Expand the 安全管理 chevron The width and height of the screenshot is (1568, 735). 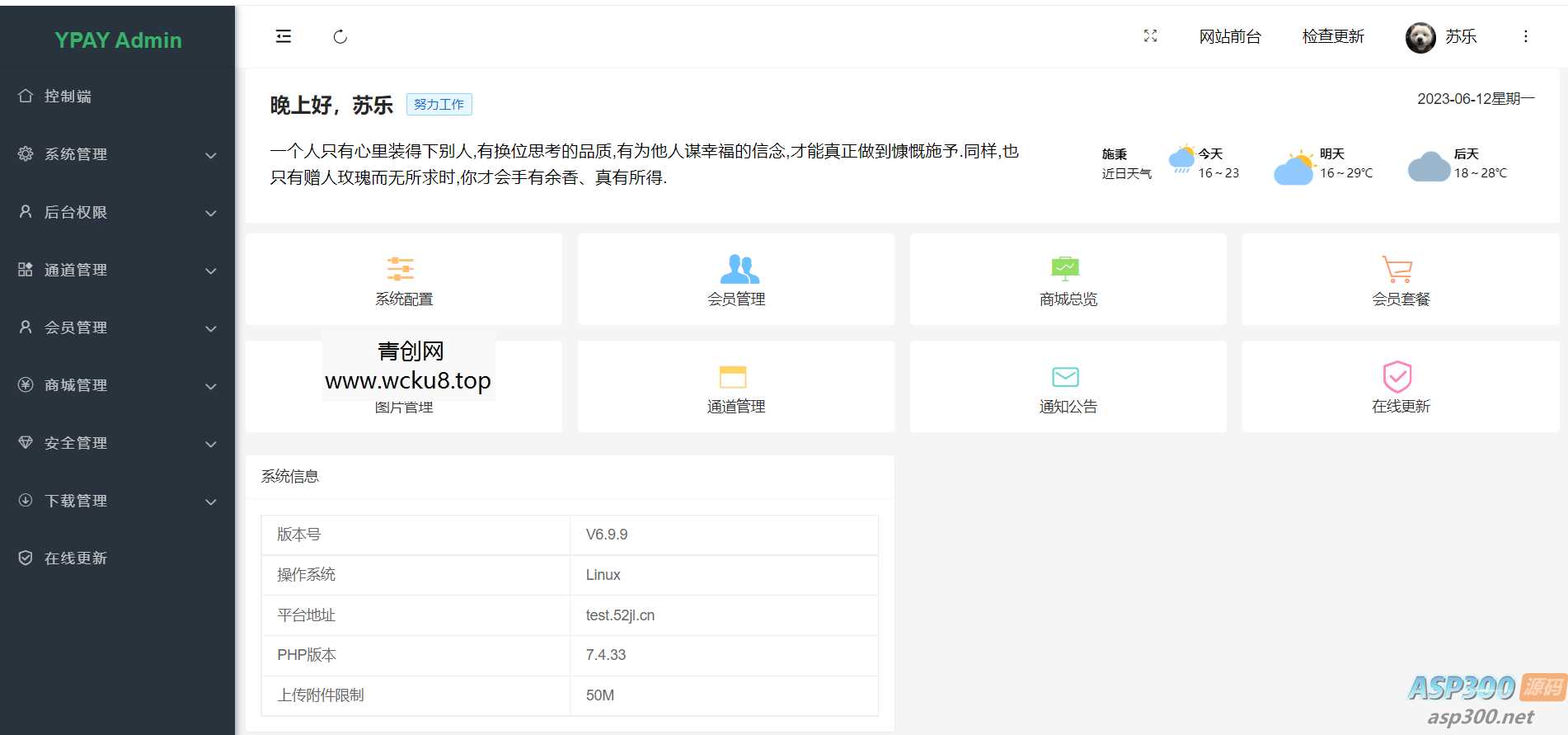point(211,444)
